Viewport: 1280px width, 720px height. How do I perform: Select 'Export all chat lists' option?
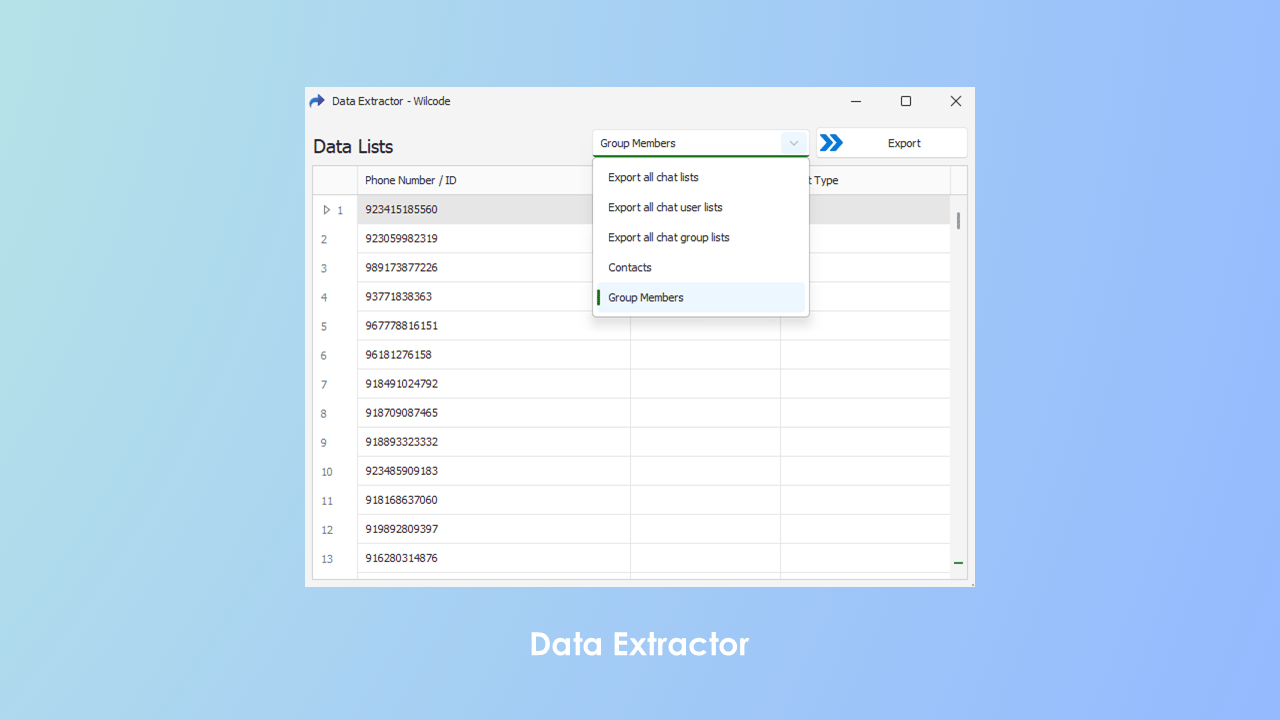pos(653,178)
